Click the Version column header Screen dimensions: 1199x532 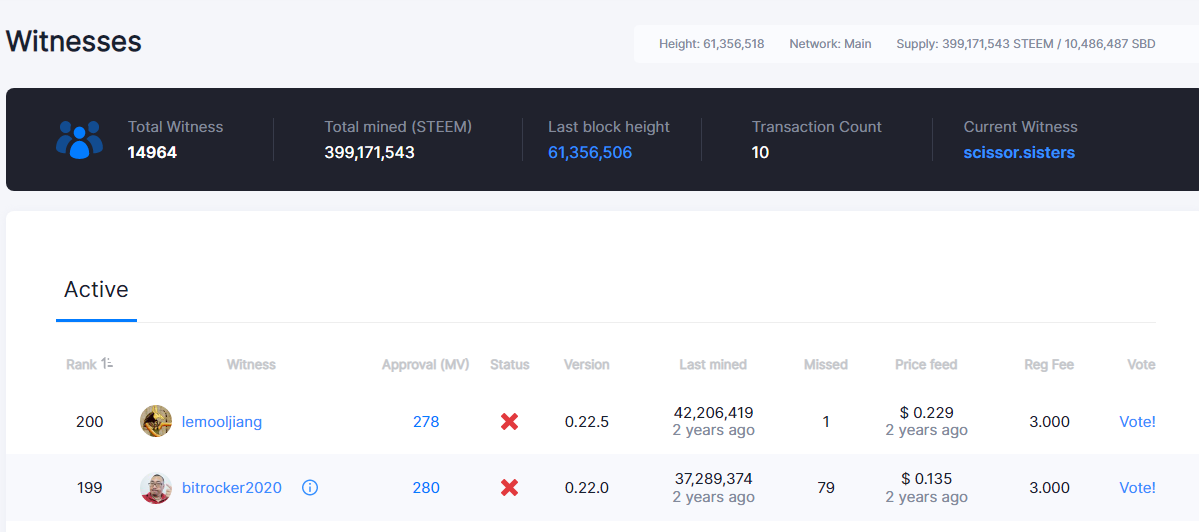[587, 365]
